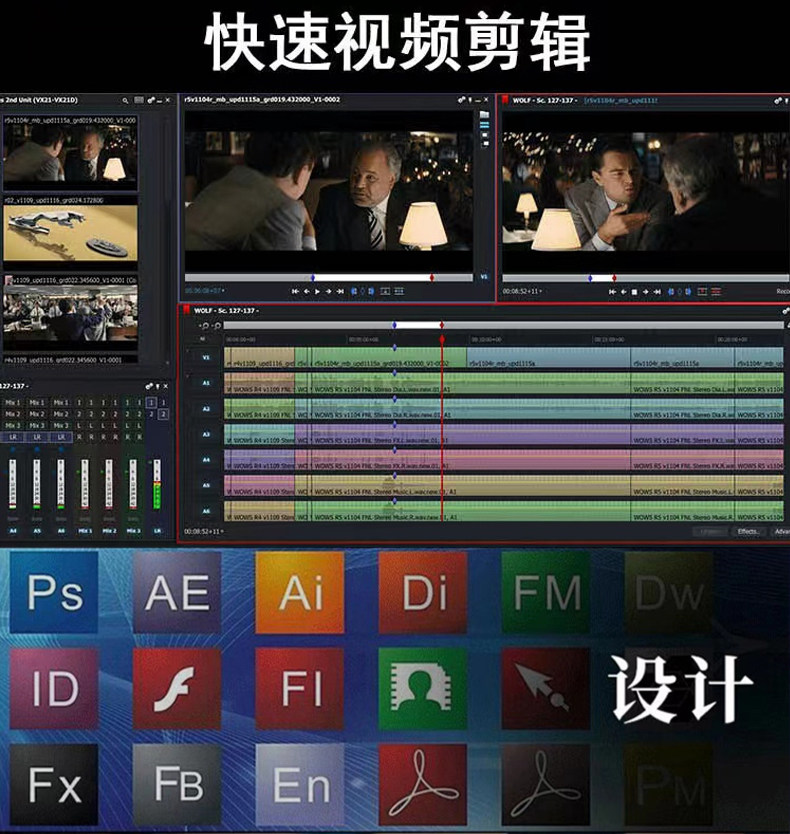Toggle the highlighted 2 routing button in the mixer
Viewport: 790px width, 834px height.
pyautogui.click(x=163, y=414)
